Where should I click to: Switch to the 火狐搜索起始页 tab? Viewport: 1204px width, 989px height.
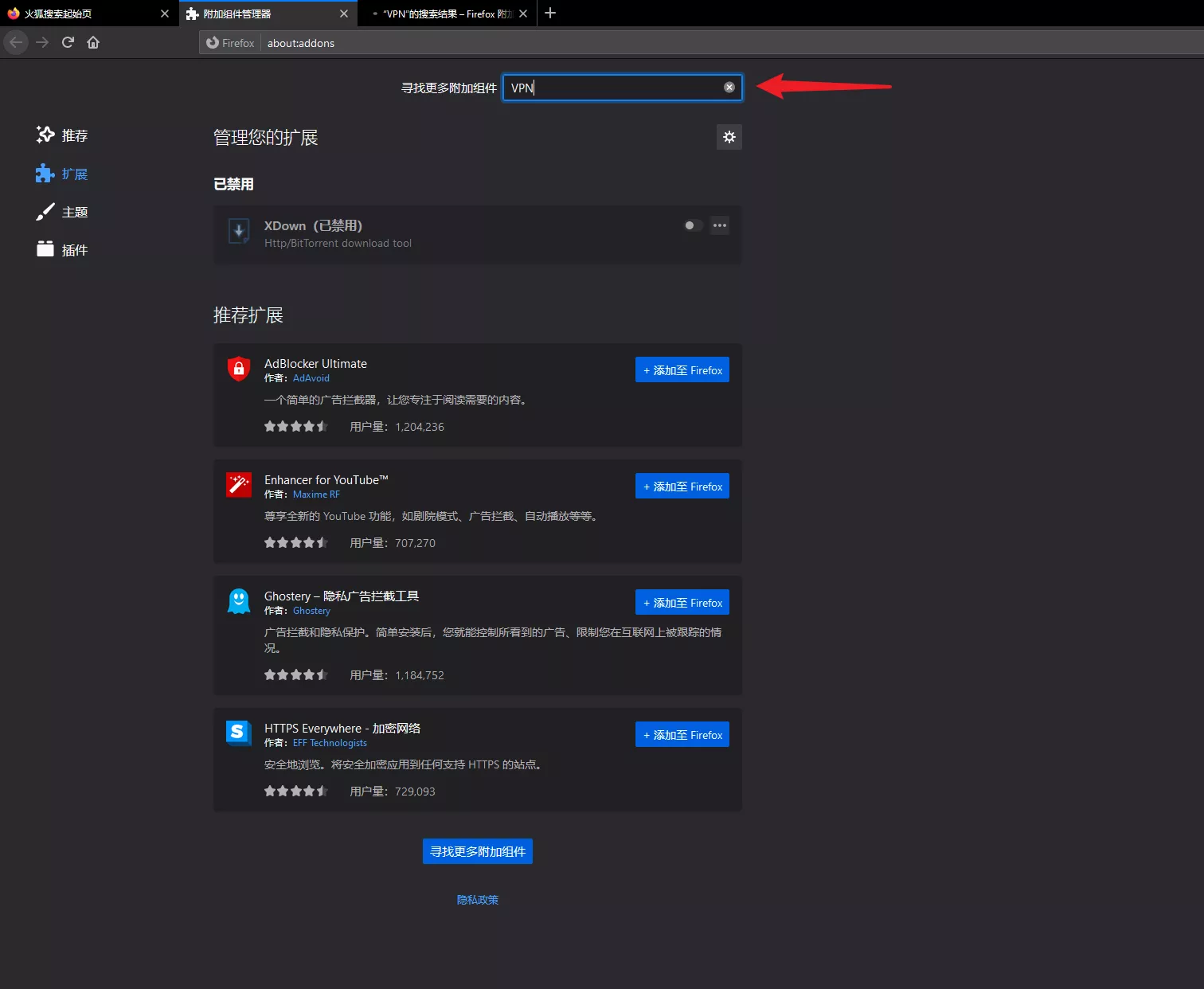pos(88,14)
